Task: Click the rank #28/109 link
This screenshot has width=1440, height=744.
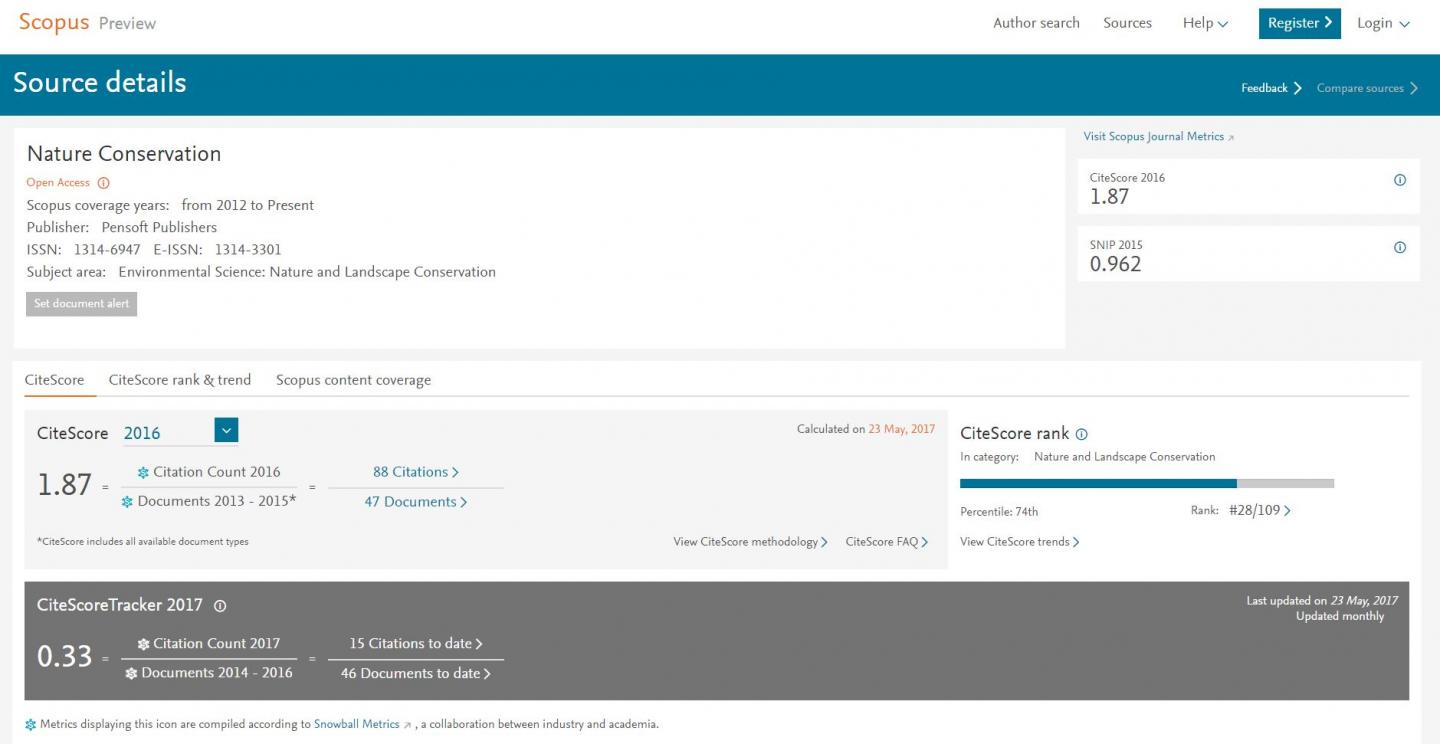Action: click(1259, 510)
